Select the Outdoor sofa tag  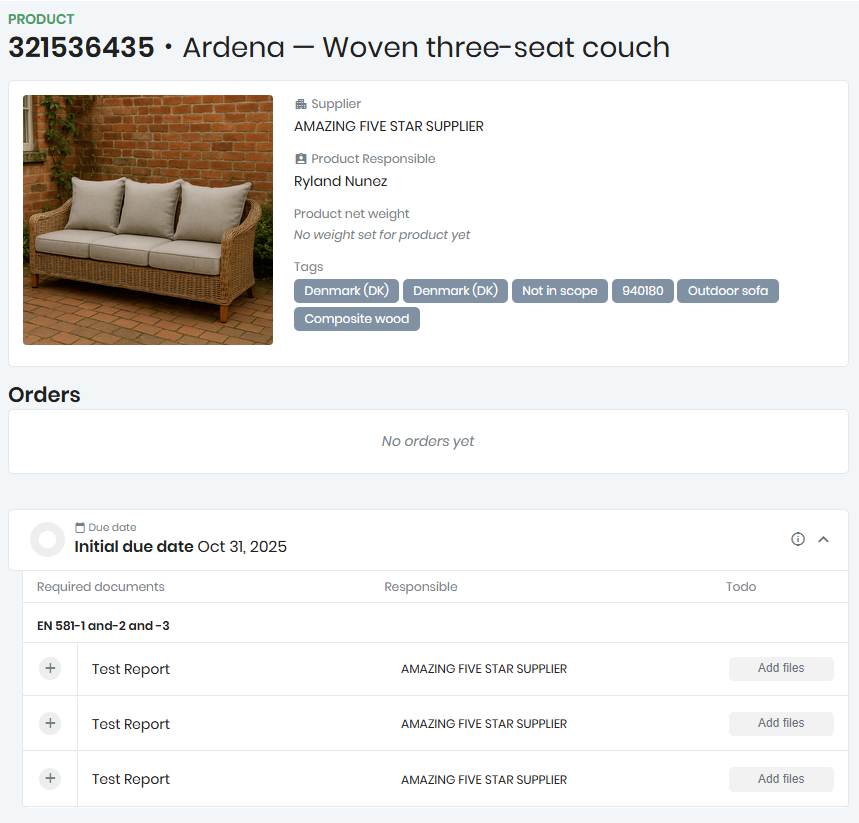tap(728, 290)
